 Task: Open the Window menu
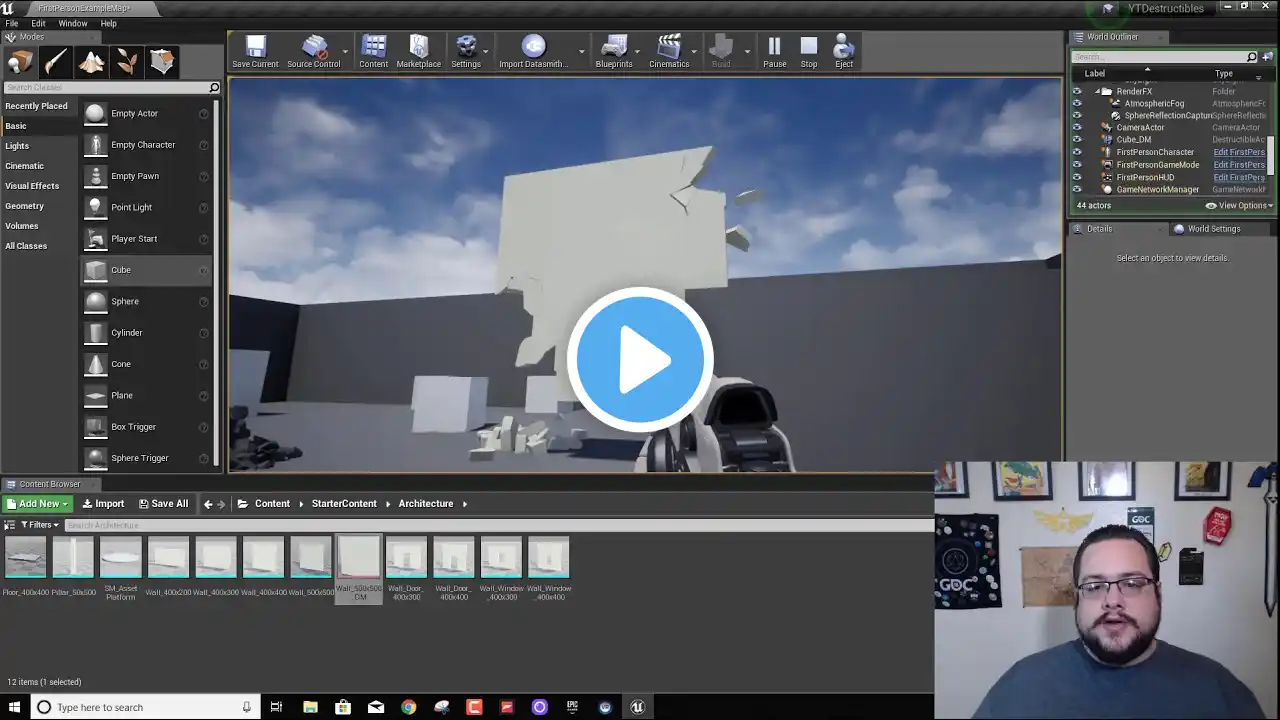[73, 23]
